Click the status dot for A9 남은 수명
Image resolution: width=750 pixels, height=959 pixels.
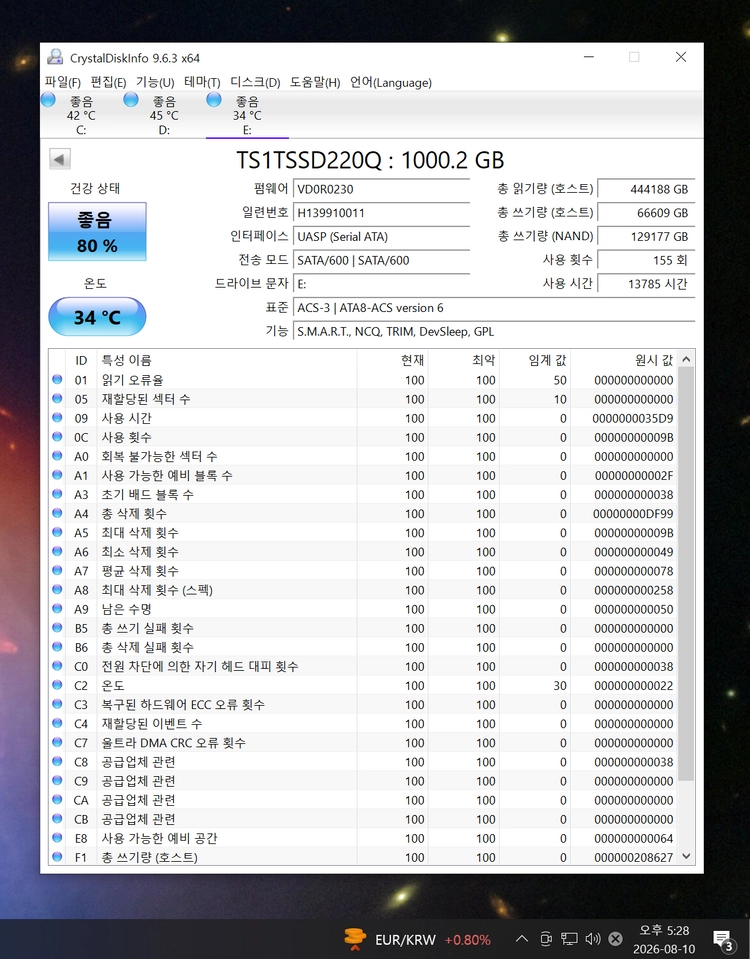click(x=58, y=609)
